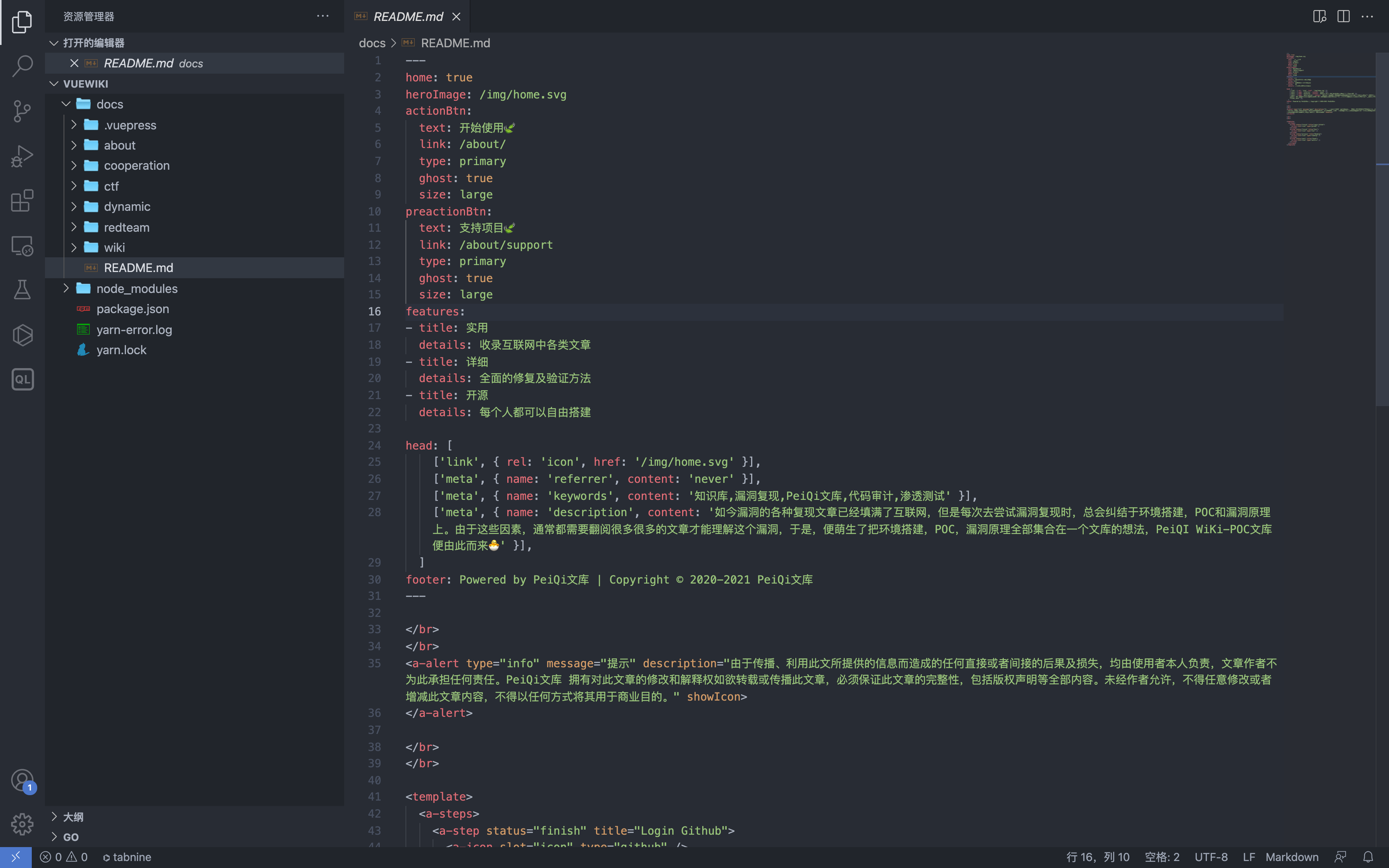The image size is (1389, 868).
Task: Split the editor to the right
Action: pos(1343,17)
